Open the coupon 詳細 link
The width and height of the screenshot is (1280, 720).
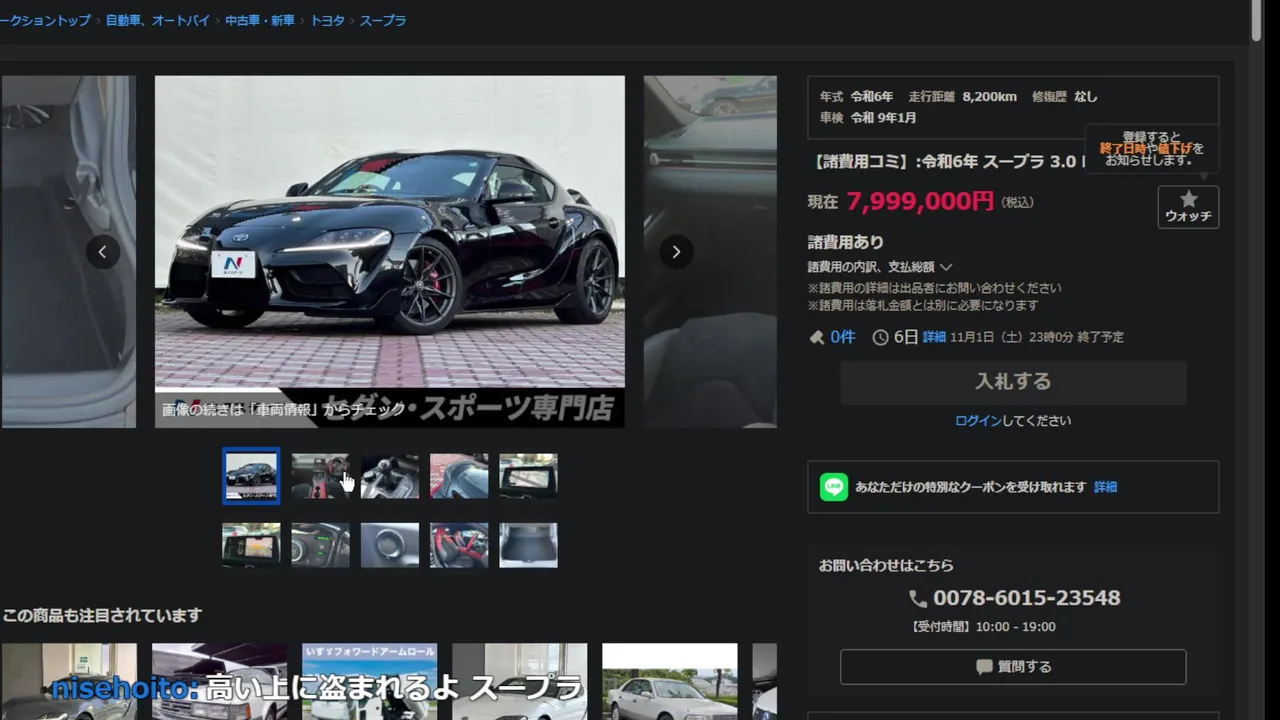coord(1105,487)
